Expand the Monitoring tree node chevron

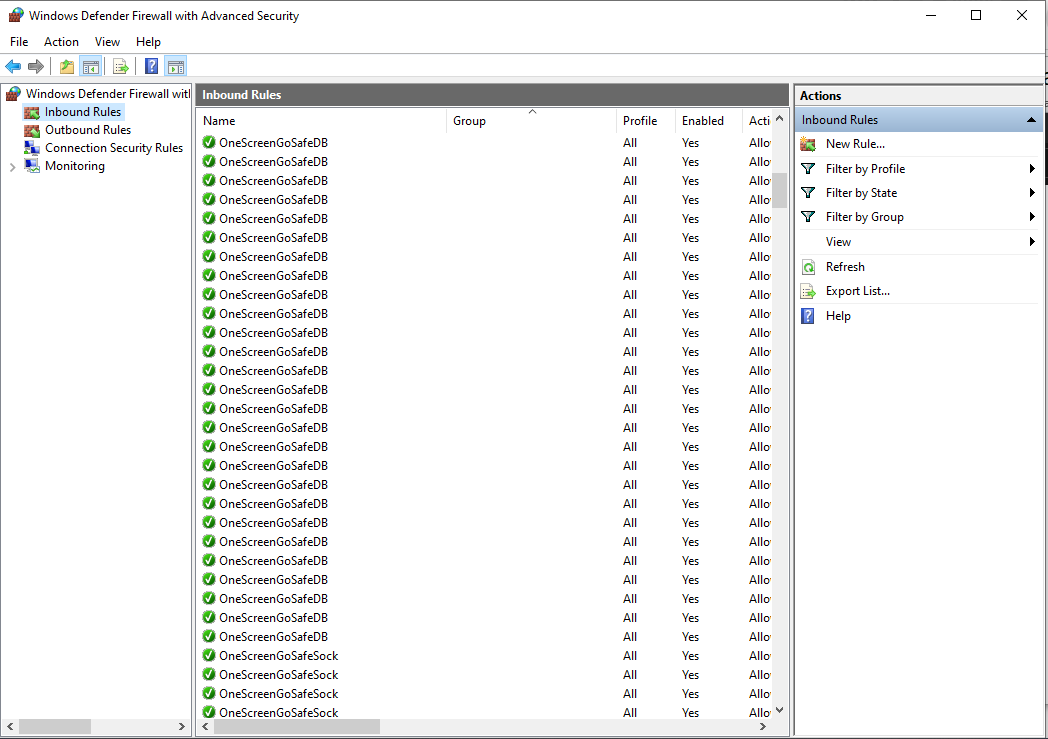[12, 167]
